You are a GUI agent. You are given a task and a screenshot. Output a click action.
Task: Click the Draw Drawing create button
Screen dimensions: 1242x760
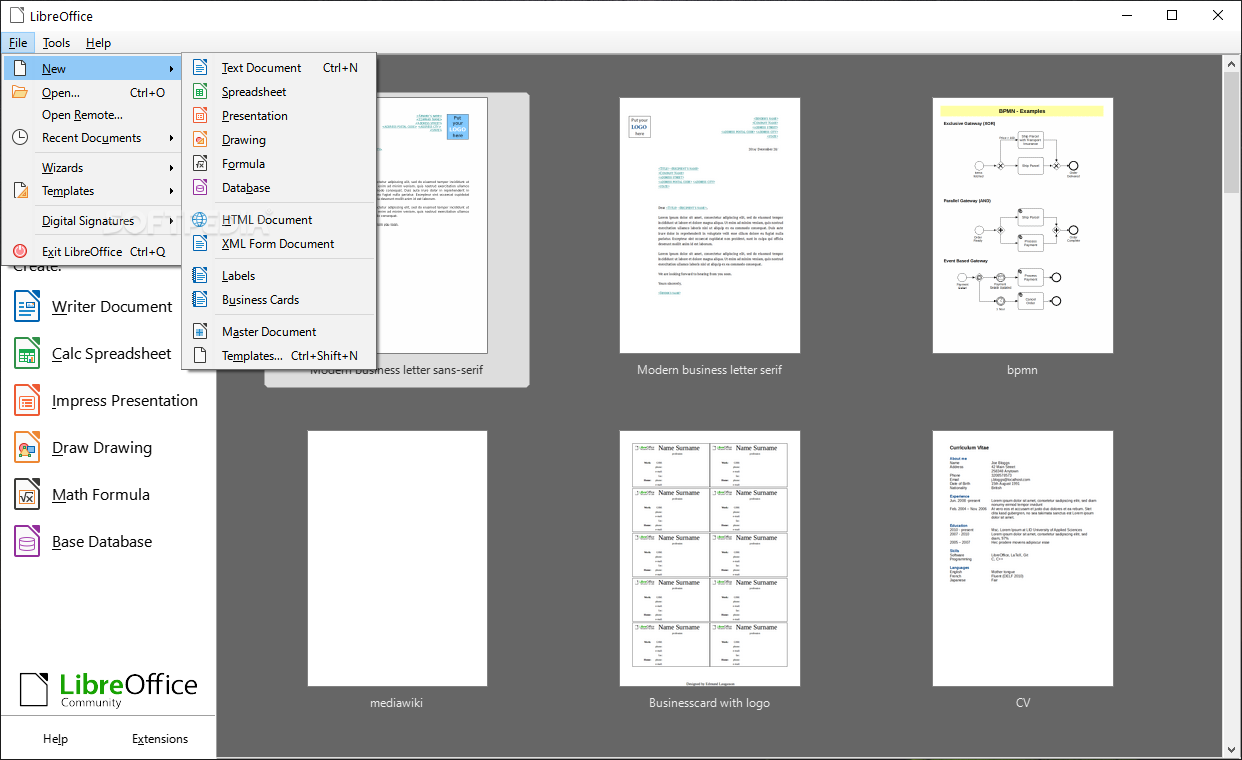coord(106,448)
